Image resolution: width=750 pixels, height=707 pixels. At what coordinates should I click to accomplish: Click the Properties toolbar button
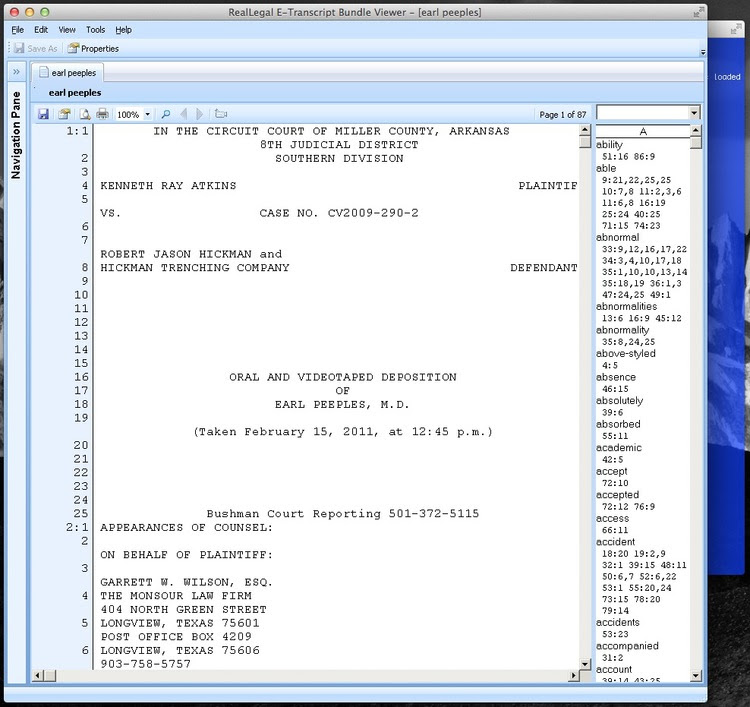[93, 48]
